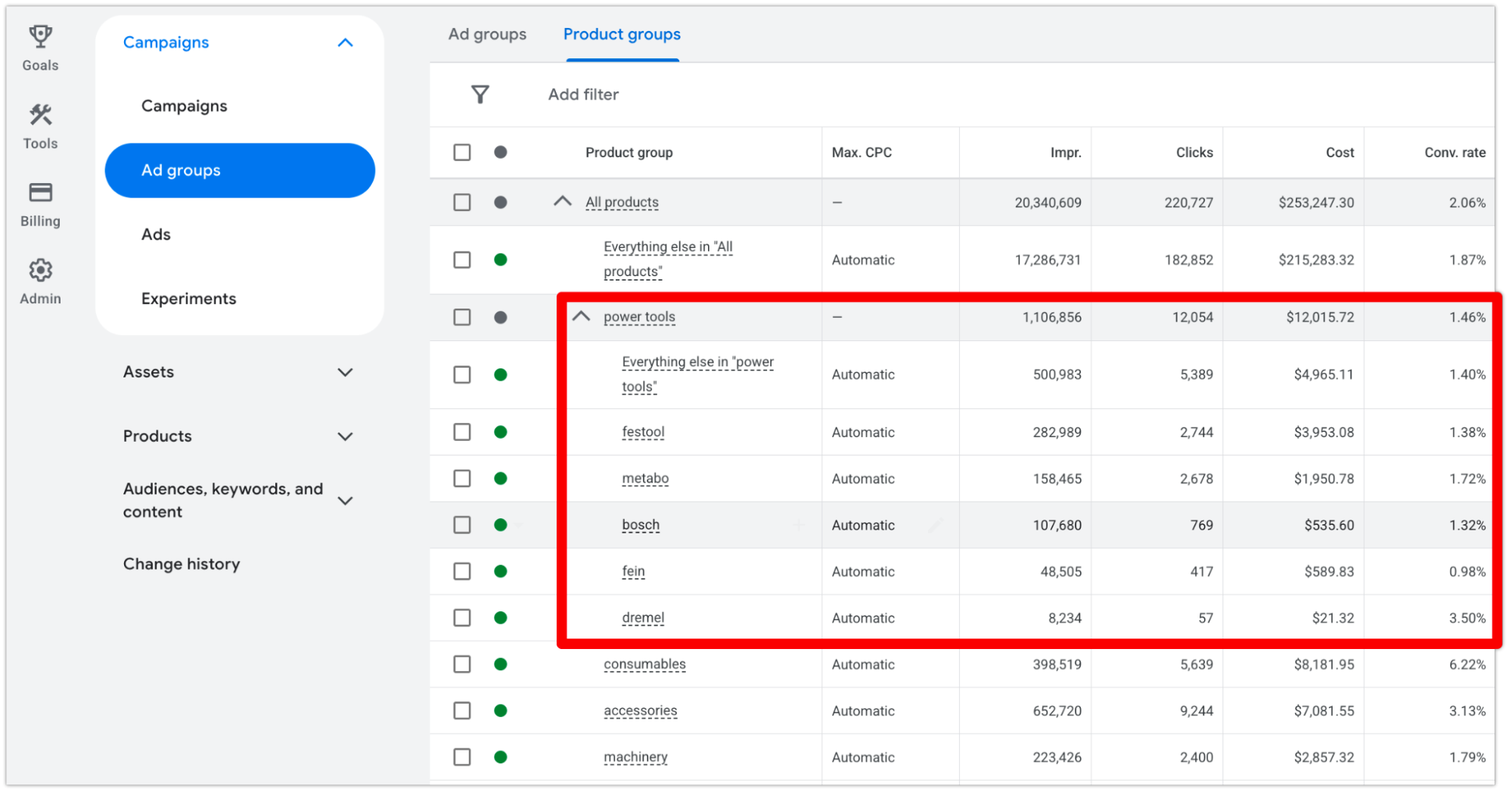Tick the select-all header checkbox
1512x792 pixels.
point(462,152)
